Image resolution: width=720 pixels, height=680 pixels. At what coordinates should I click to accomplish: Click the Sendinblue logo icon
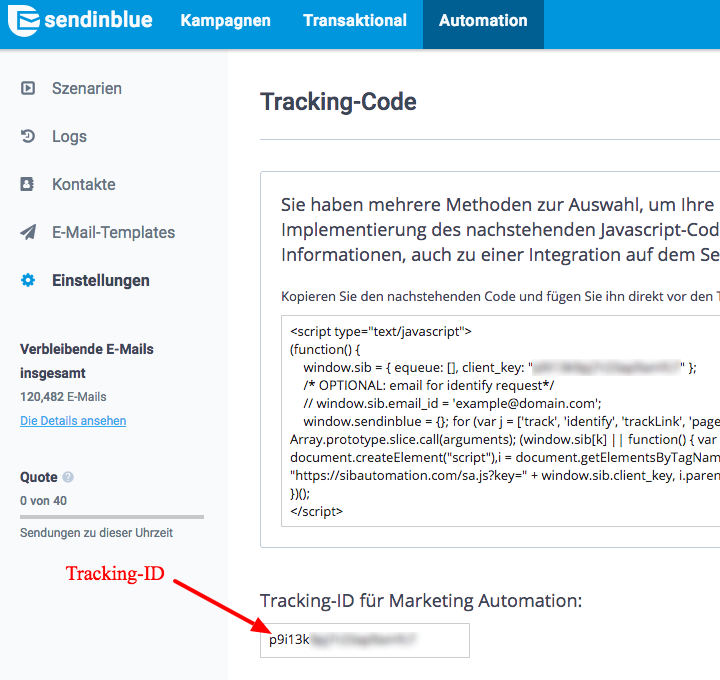pos(23,20)
